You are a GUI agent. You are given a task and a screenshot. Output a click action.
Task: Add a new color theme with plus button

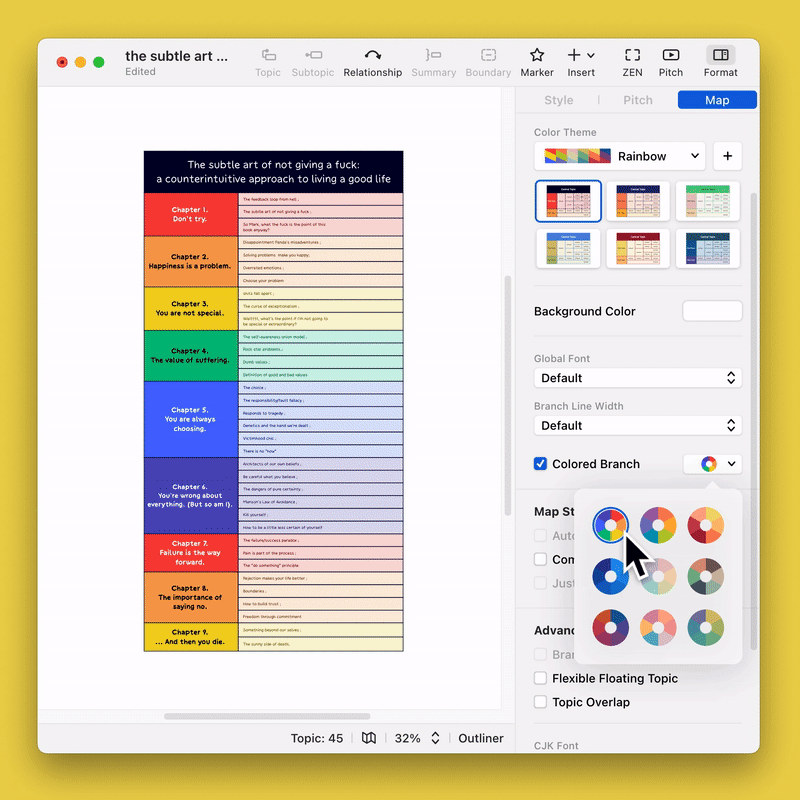(728, 156)
